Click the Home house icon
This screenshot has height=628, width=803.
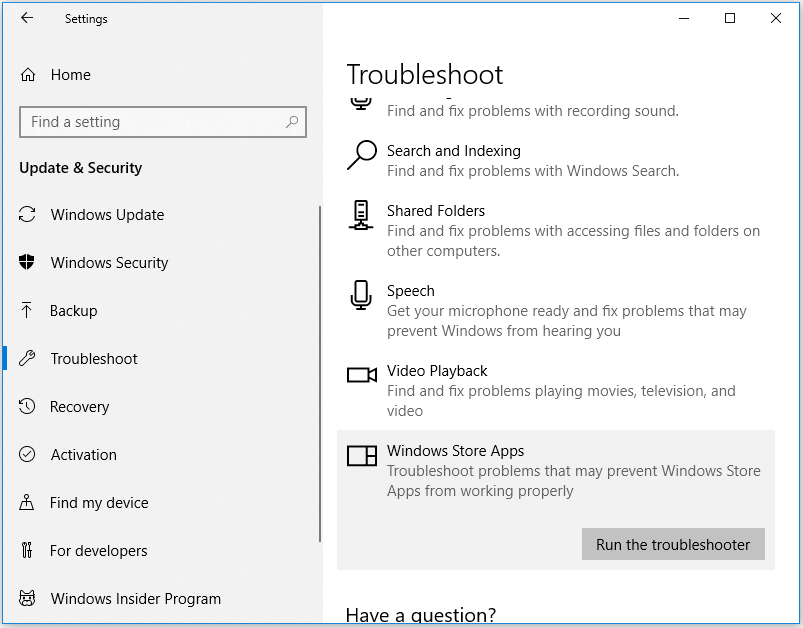point(28,75)
